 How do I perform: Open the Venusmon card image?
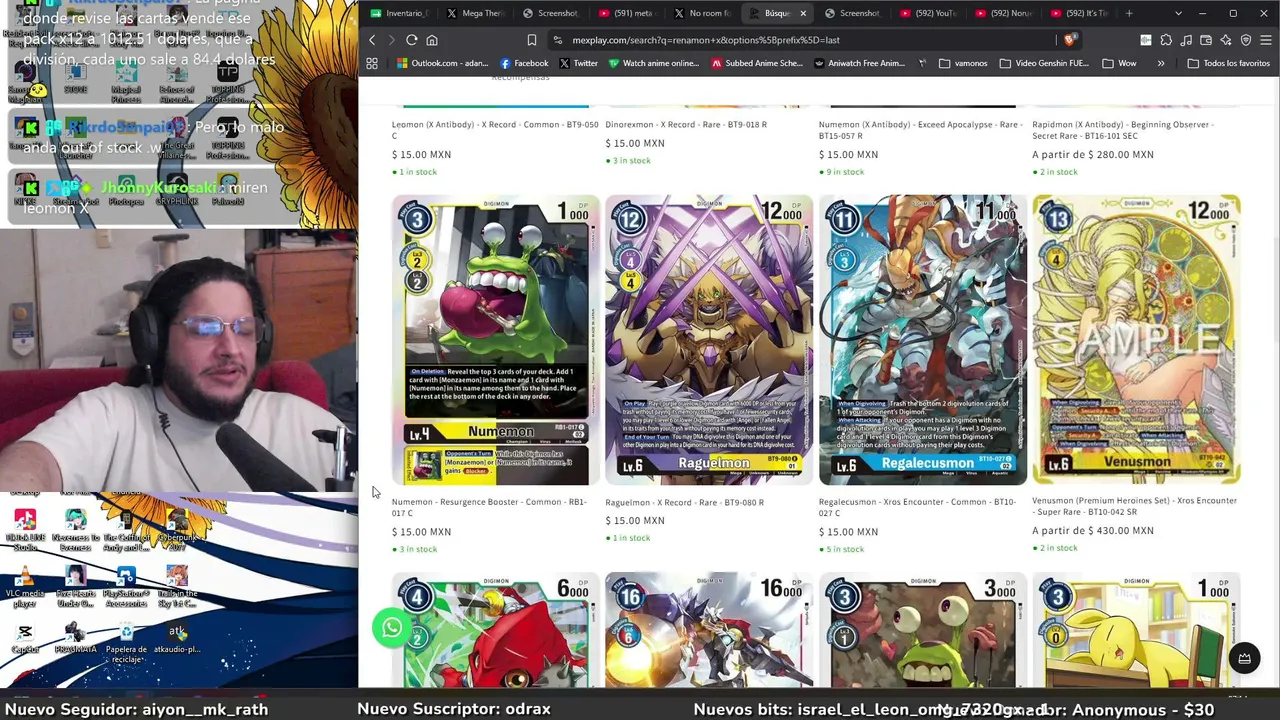click(x=1136, y=340)
